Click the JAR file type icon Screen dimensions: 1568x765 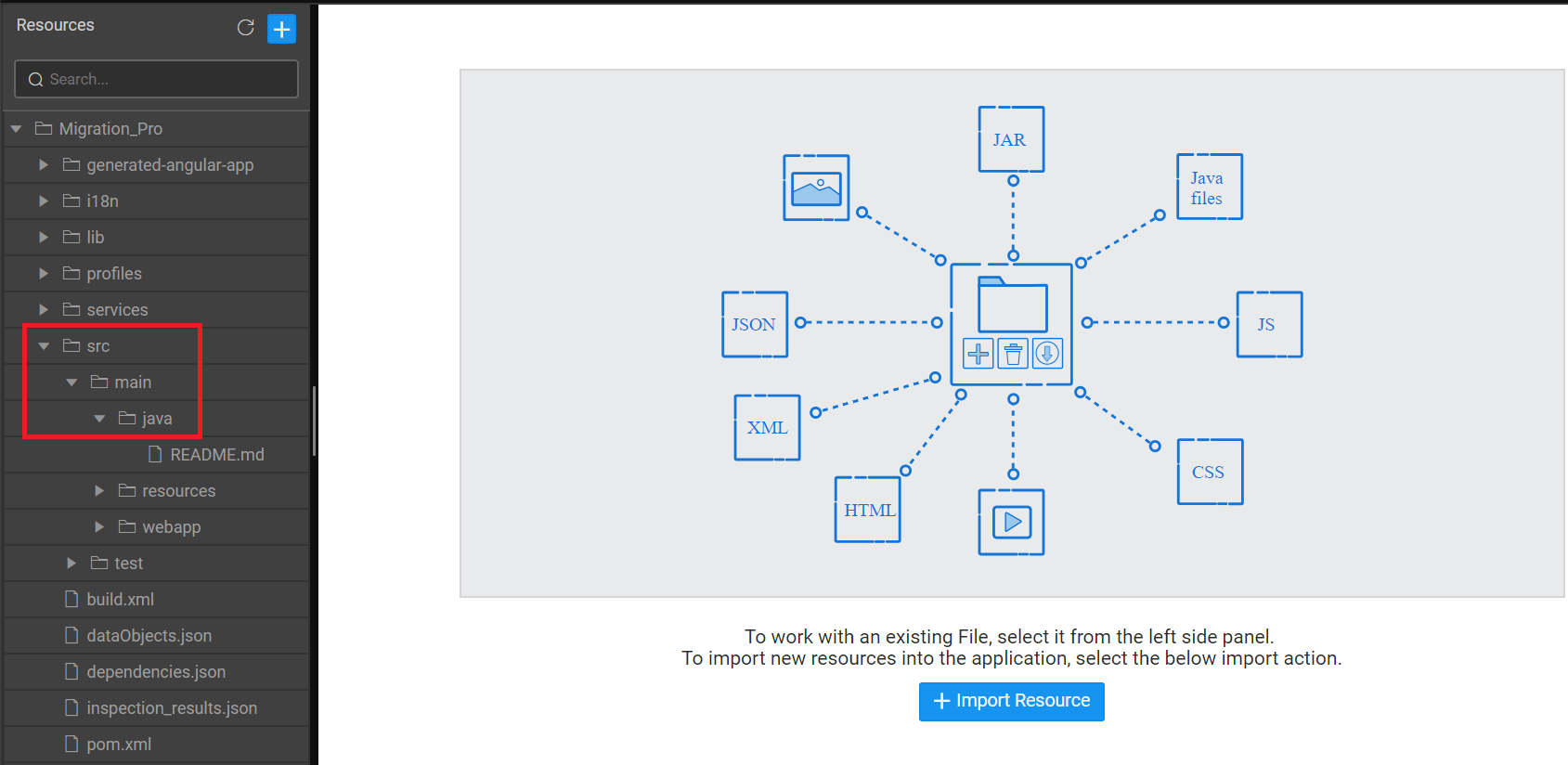click(x=1011, y=139)
